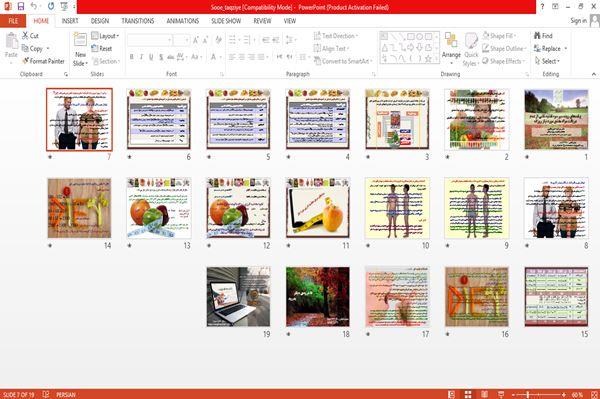Click the 60% zoom level

[x=577, y=394]
